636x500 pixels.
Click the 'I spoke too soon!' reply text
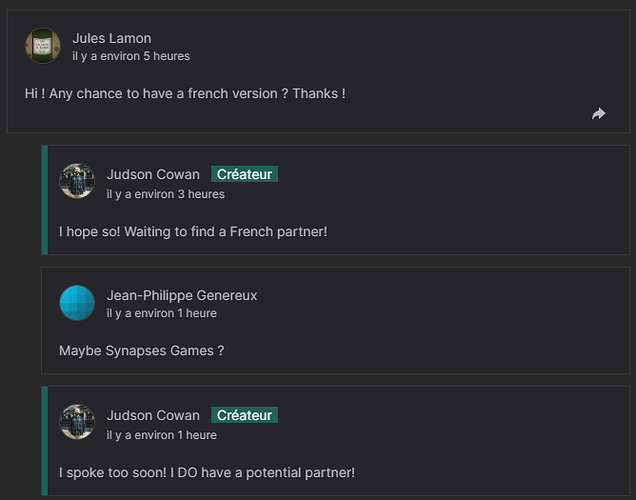tap(207, 473)
